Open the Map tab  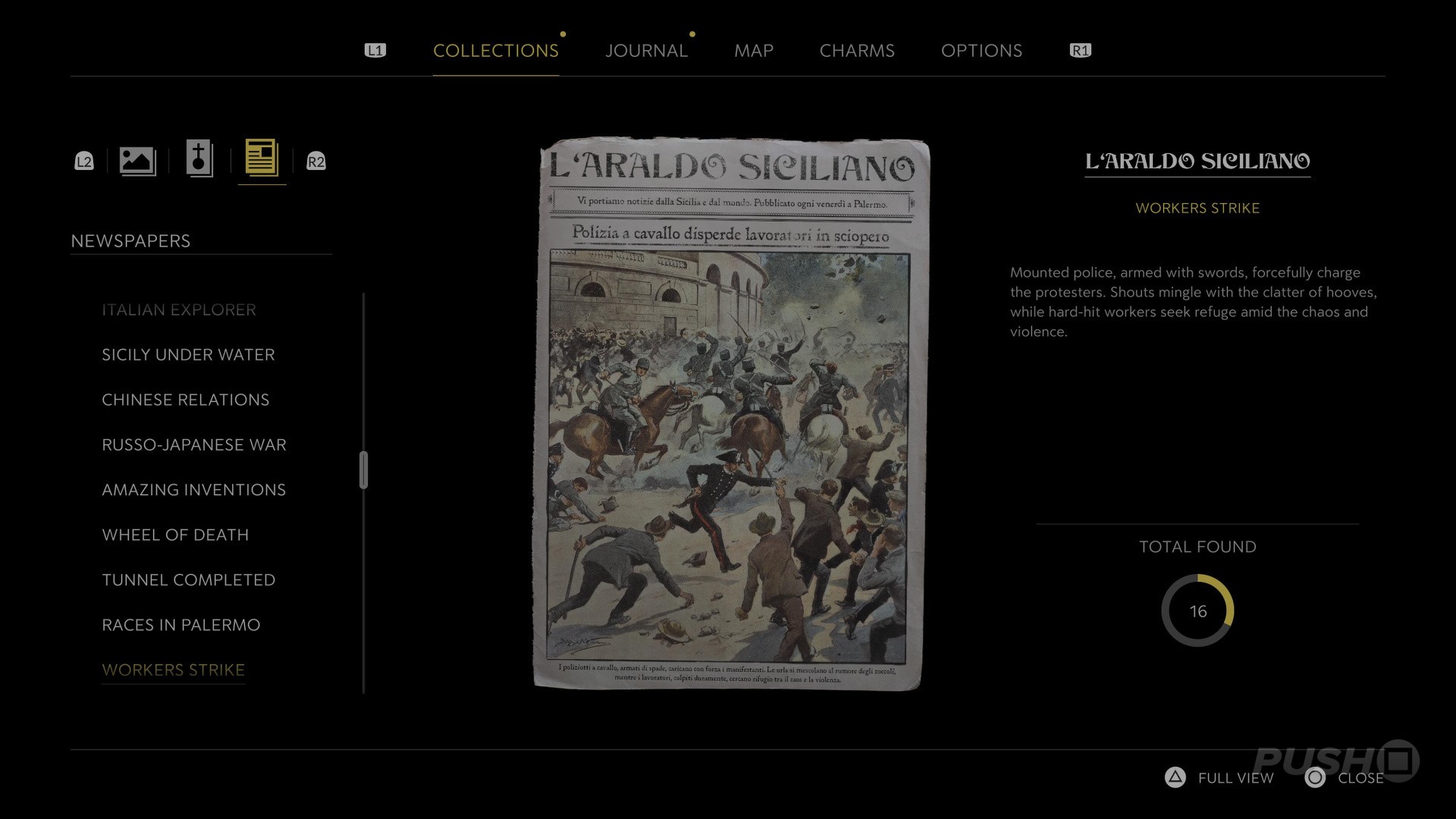coord(754,51)
